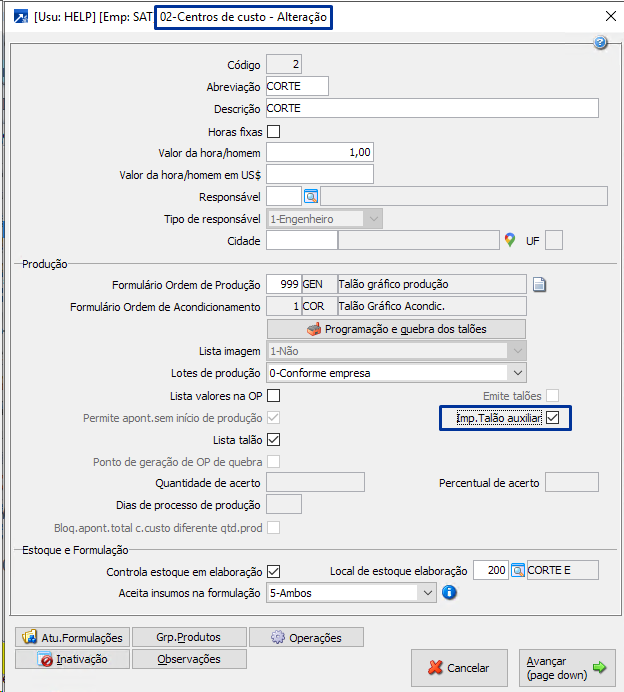Toggle Permite apont.sem início de produção checkbox

pyautogui.click(x=274, y=417)
